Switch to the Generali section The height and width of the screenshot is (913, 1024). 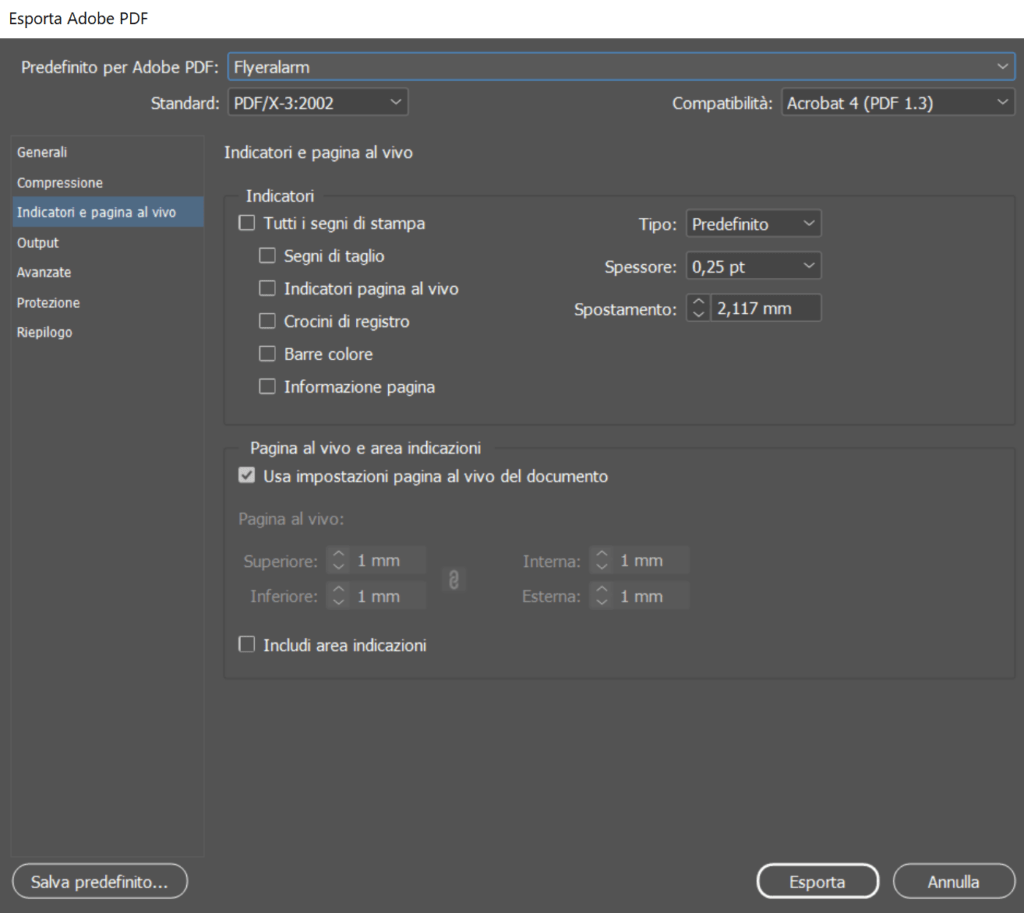coord(42,152)
